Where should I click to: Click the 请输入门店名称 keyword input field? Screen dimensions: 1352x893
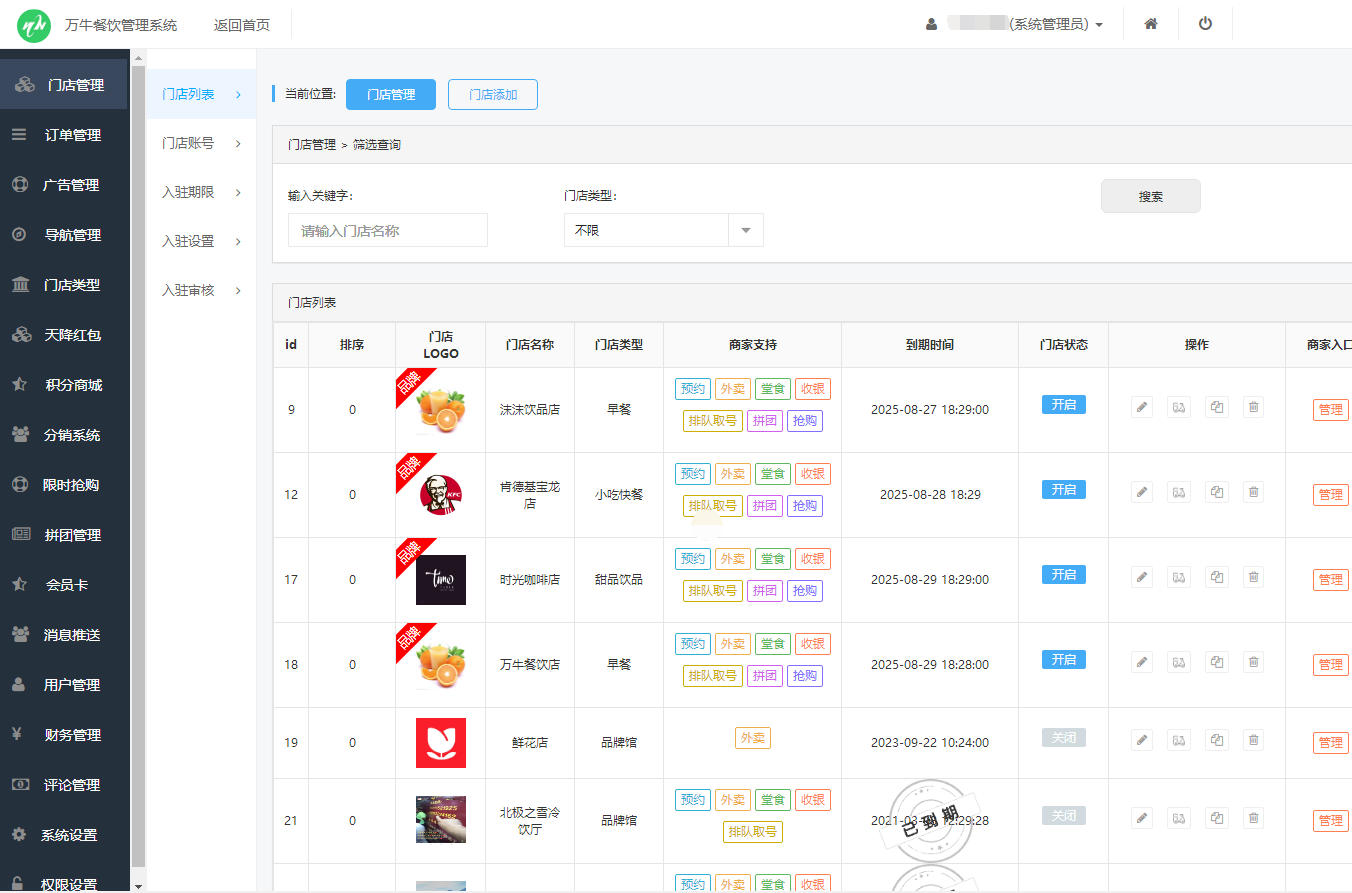[388, 230]
